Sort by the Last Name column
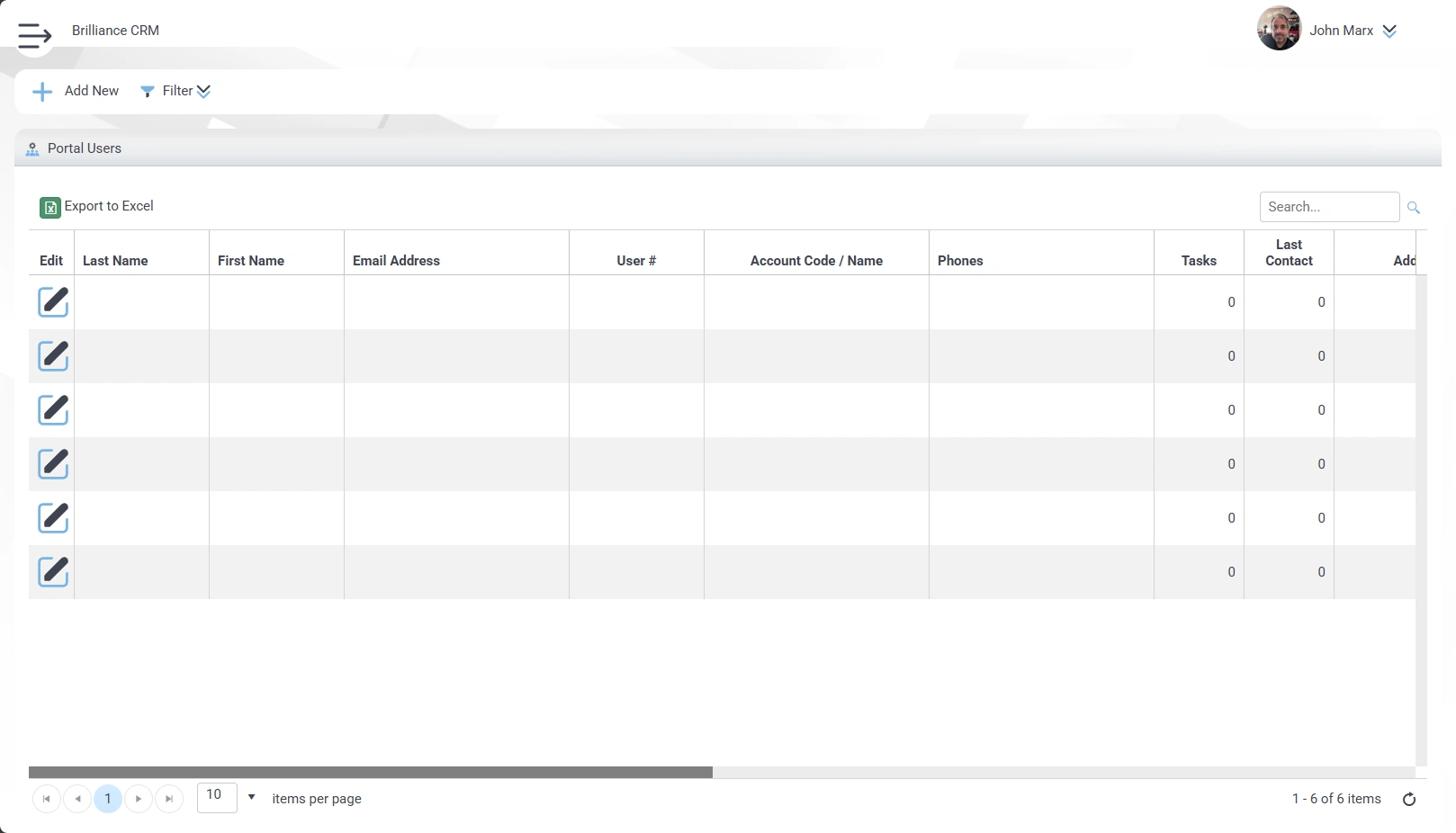The image size is (1456, 833). point(115,261)
